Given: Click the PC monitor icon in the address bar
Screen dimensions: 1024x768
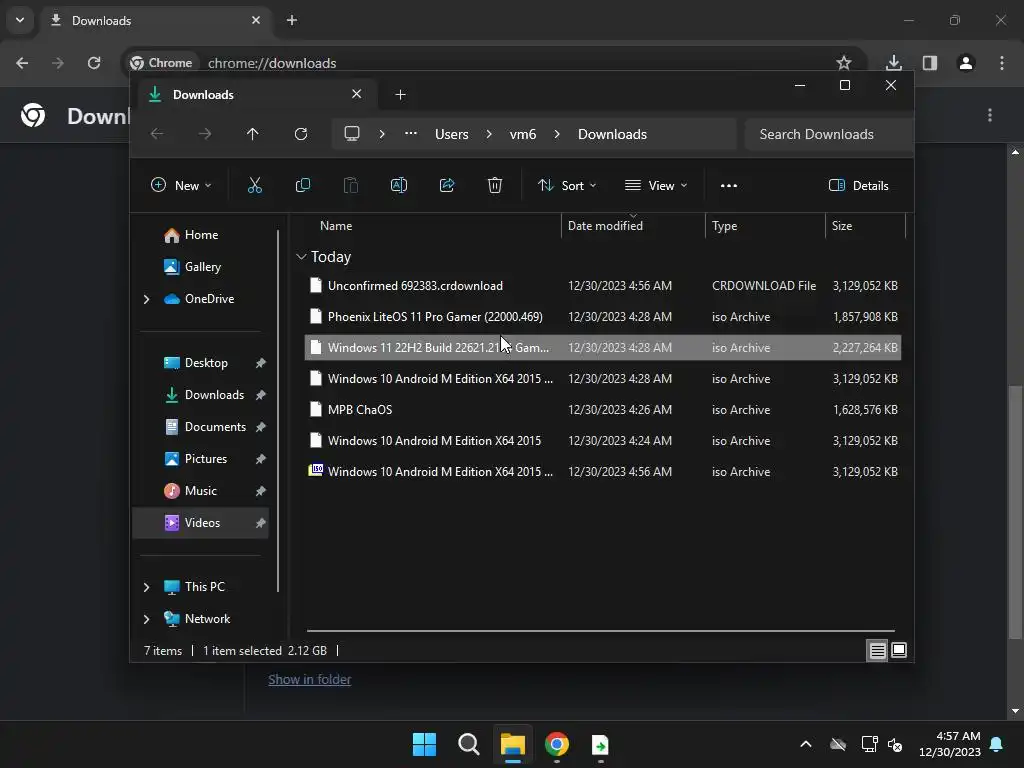Looking at the screenshot, I should (352, 134).
